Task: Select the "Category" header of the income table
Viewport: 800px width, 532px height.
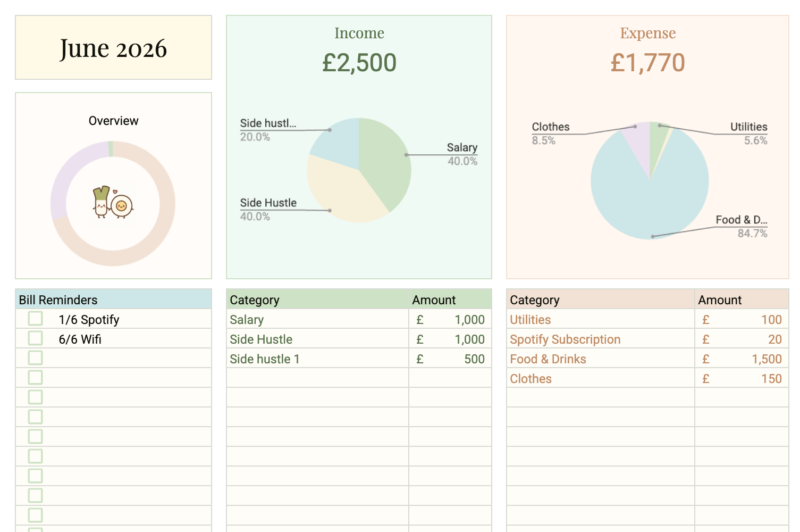Action: click(255, 300)
